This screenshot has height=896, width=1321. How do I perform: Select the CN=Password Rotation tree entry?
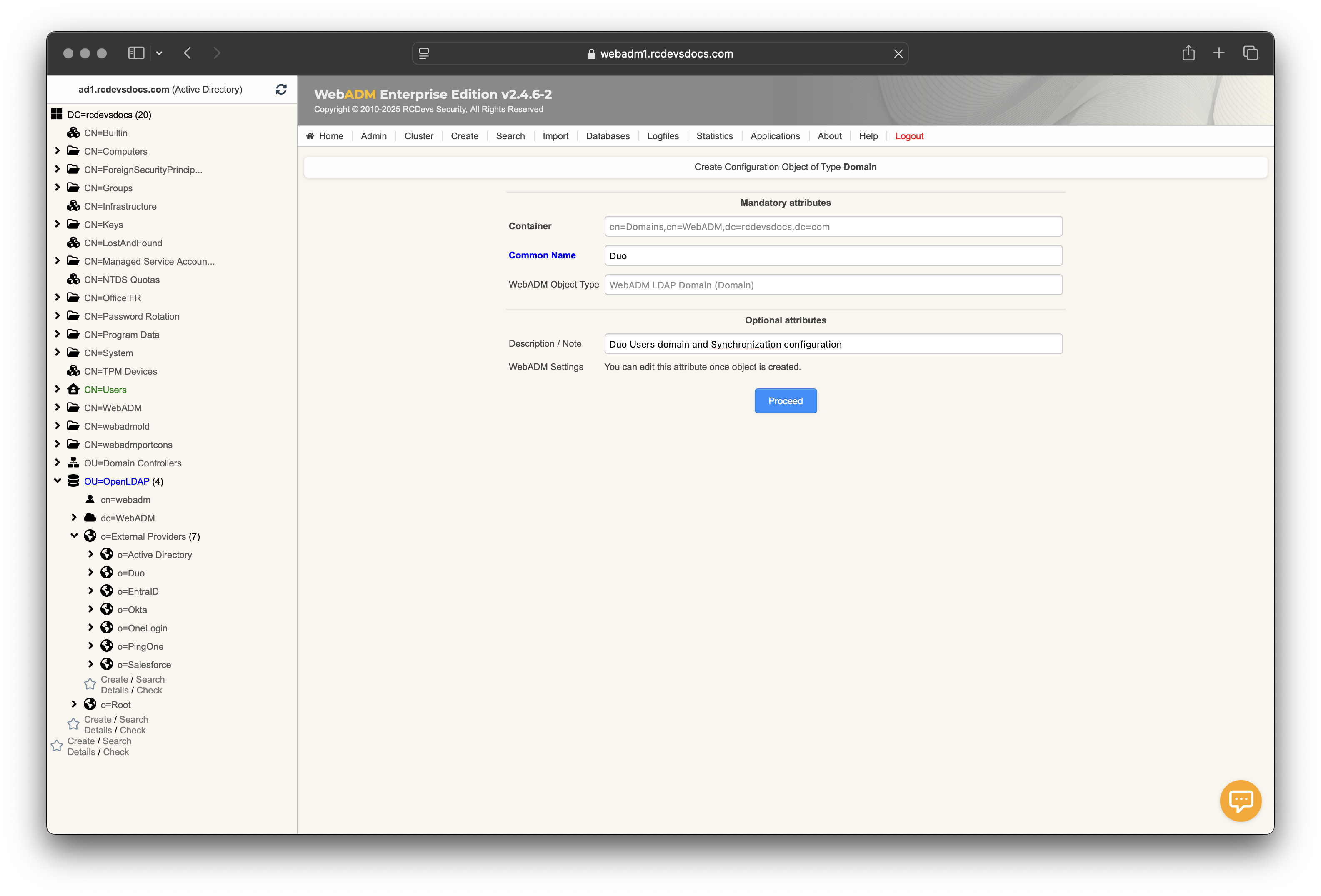(131, 316)
